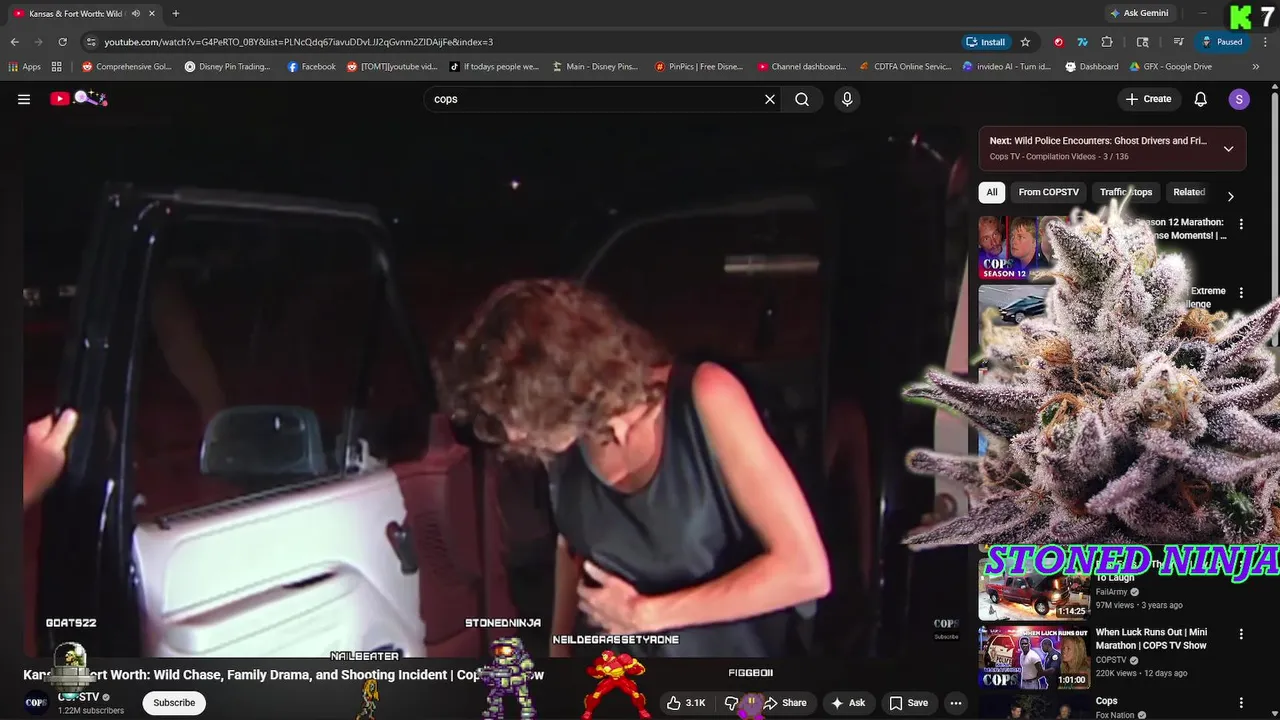
Task: Expand the playlist panel chevron
Action: point(1228,149)
